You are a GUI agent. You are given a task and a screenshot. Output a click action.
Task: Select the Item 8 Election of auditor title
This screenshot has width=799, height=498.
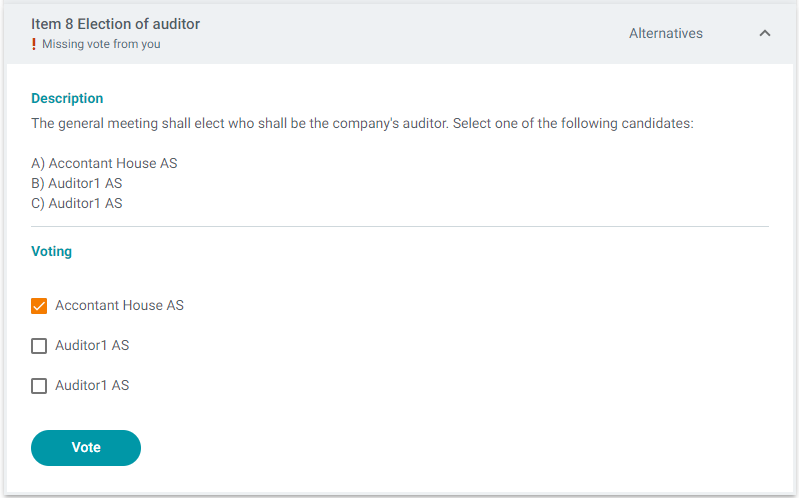tap(115, 24)
